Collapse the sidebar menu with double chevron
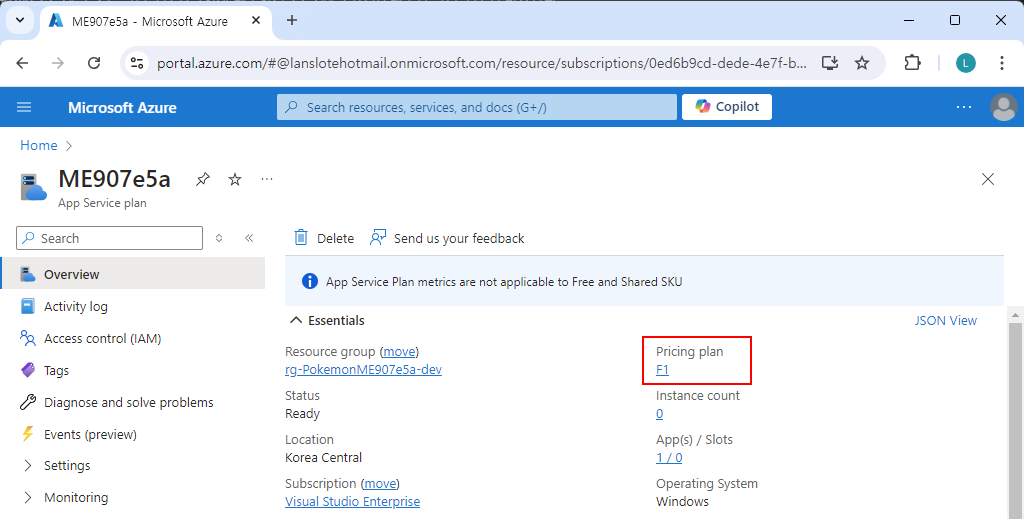The width and height of the screenshot is (1024, 519). tap(249, 238)
